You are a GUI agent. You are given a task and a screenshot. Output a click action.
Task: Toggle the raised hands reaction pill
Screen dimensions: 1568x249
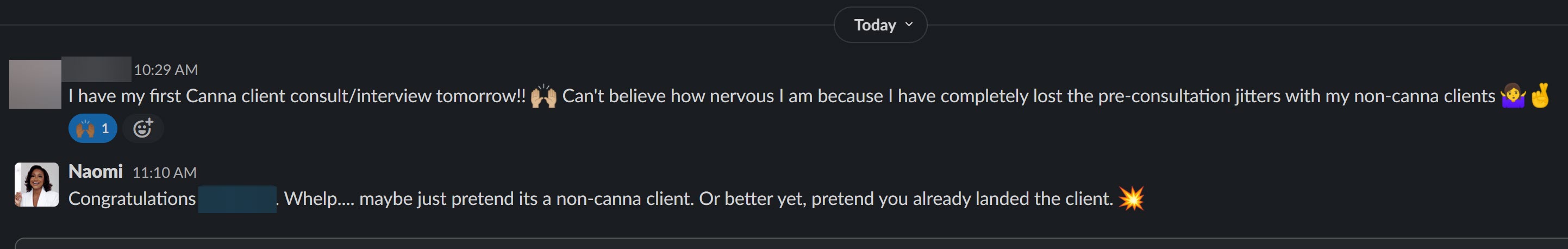(92, 128)
